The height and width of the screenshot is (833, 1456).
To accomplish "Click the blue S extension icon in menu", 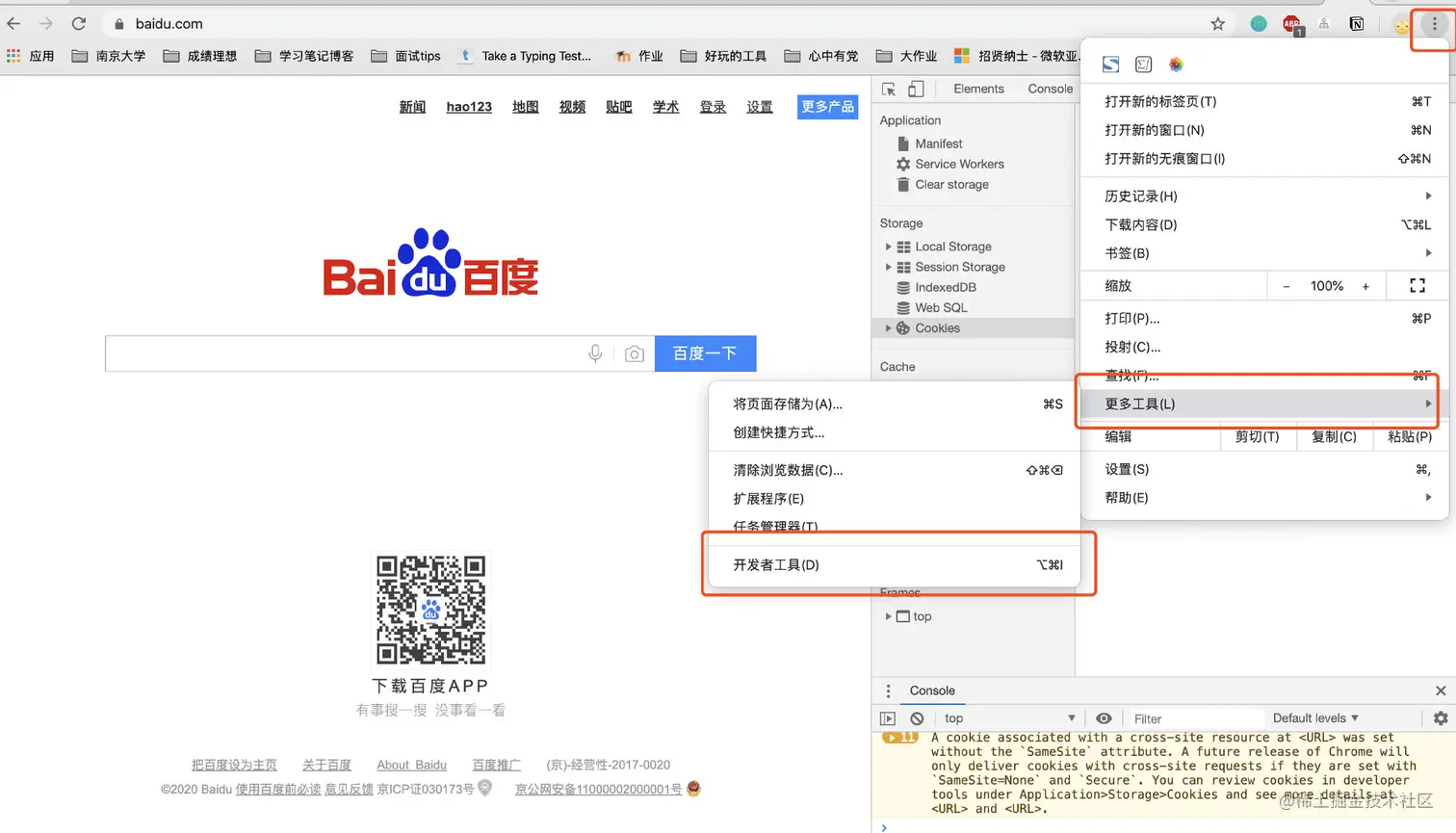I will [x=1110, y=65].
